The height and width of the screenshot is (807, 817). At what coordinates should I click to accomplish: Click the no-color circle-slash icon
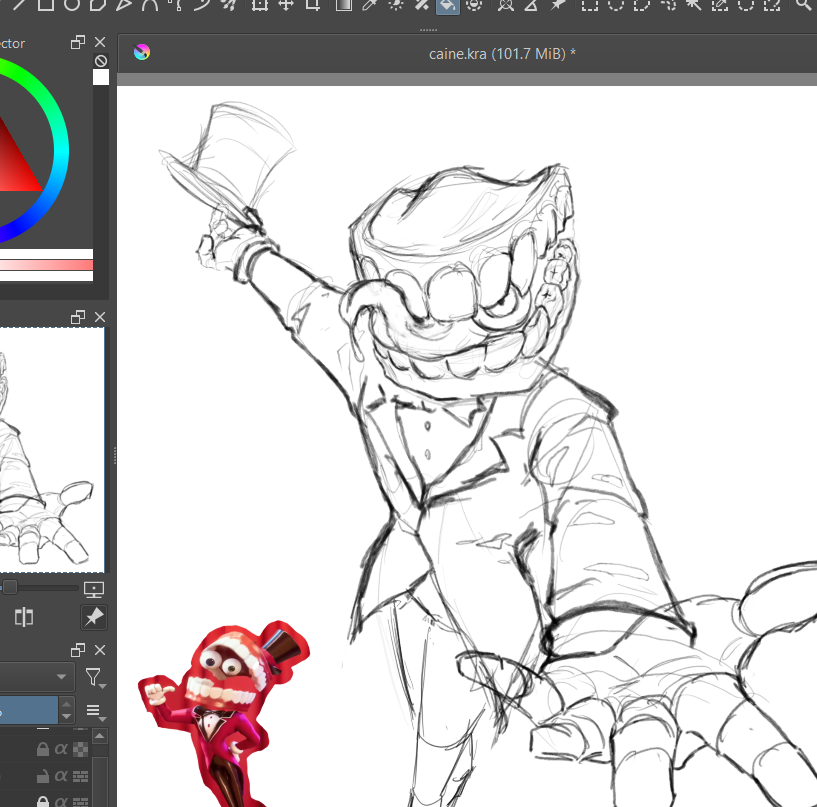[101, 61]
